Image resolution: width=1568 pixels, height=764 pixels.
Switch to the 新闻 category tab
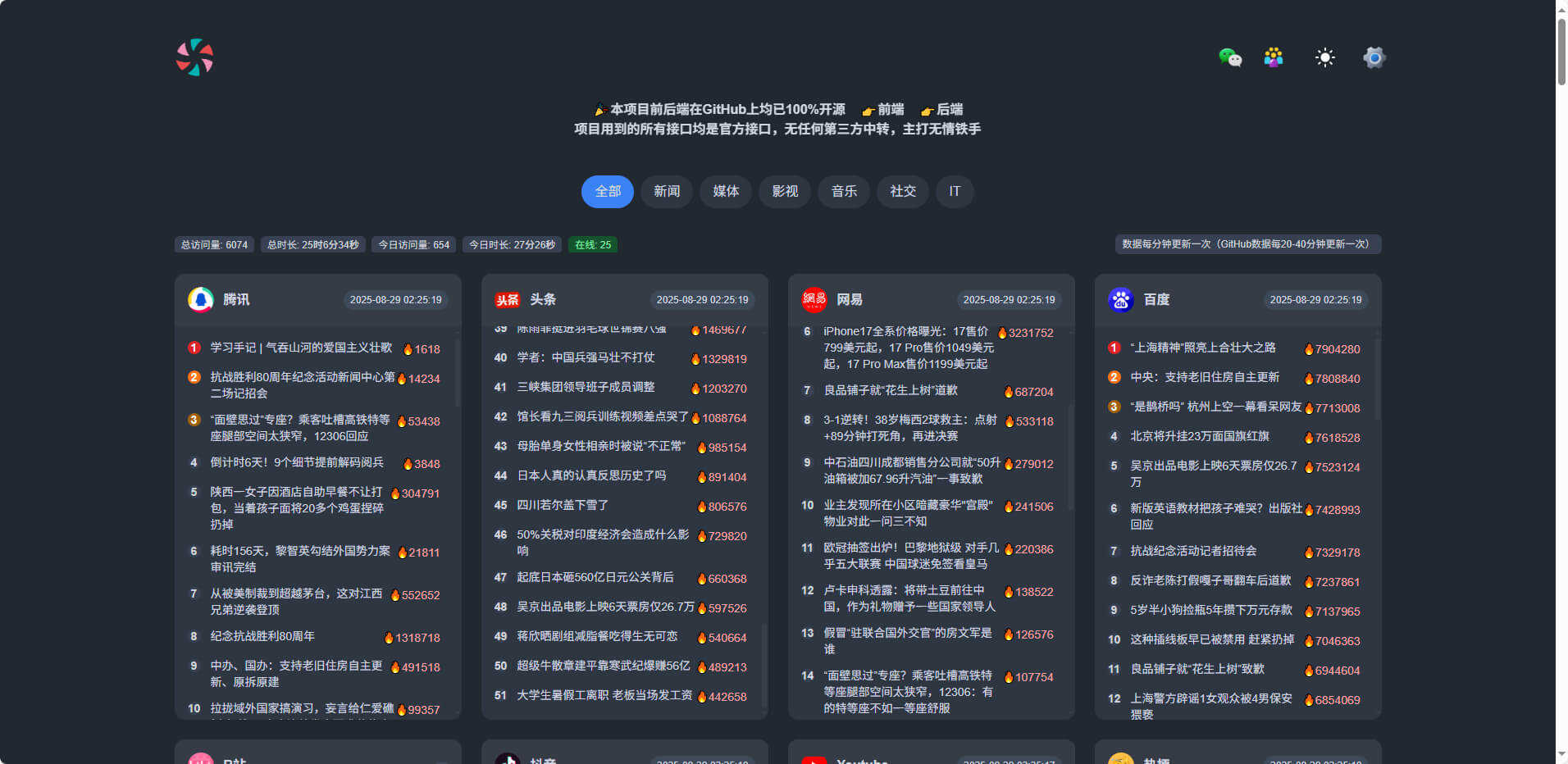[x=667, y=191]
